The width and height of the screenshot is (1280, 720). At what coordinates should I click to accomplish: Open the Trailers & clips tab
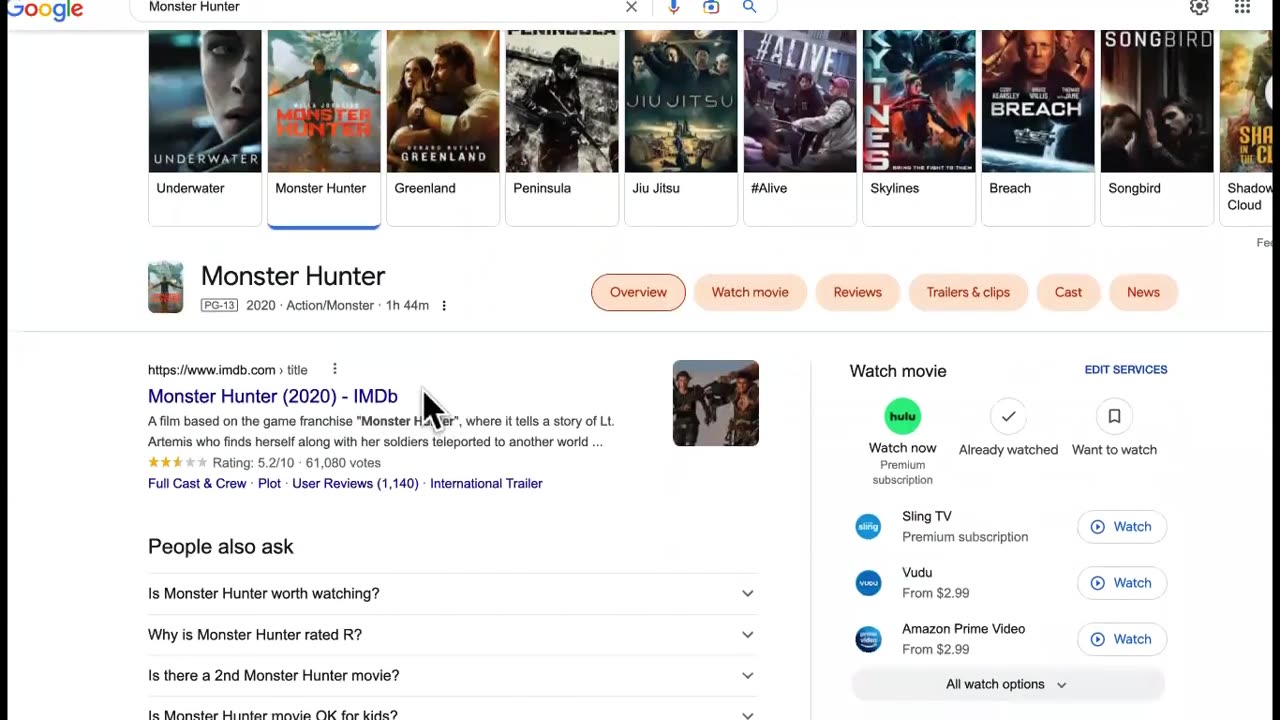(x=968, y=292)
